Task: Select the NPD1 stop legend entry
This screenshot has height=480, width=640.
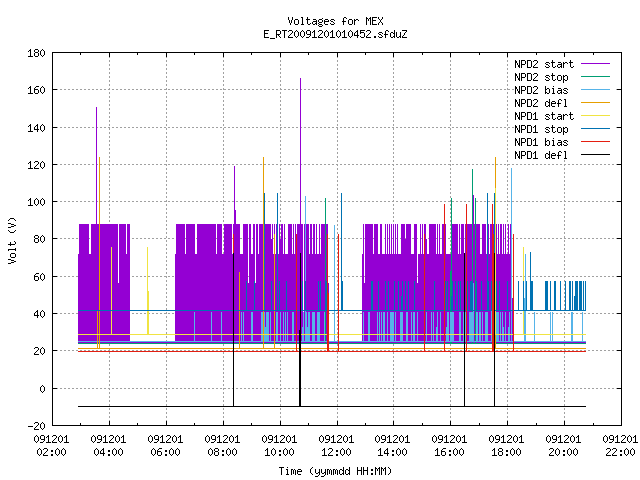Action: [541, 129]
